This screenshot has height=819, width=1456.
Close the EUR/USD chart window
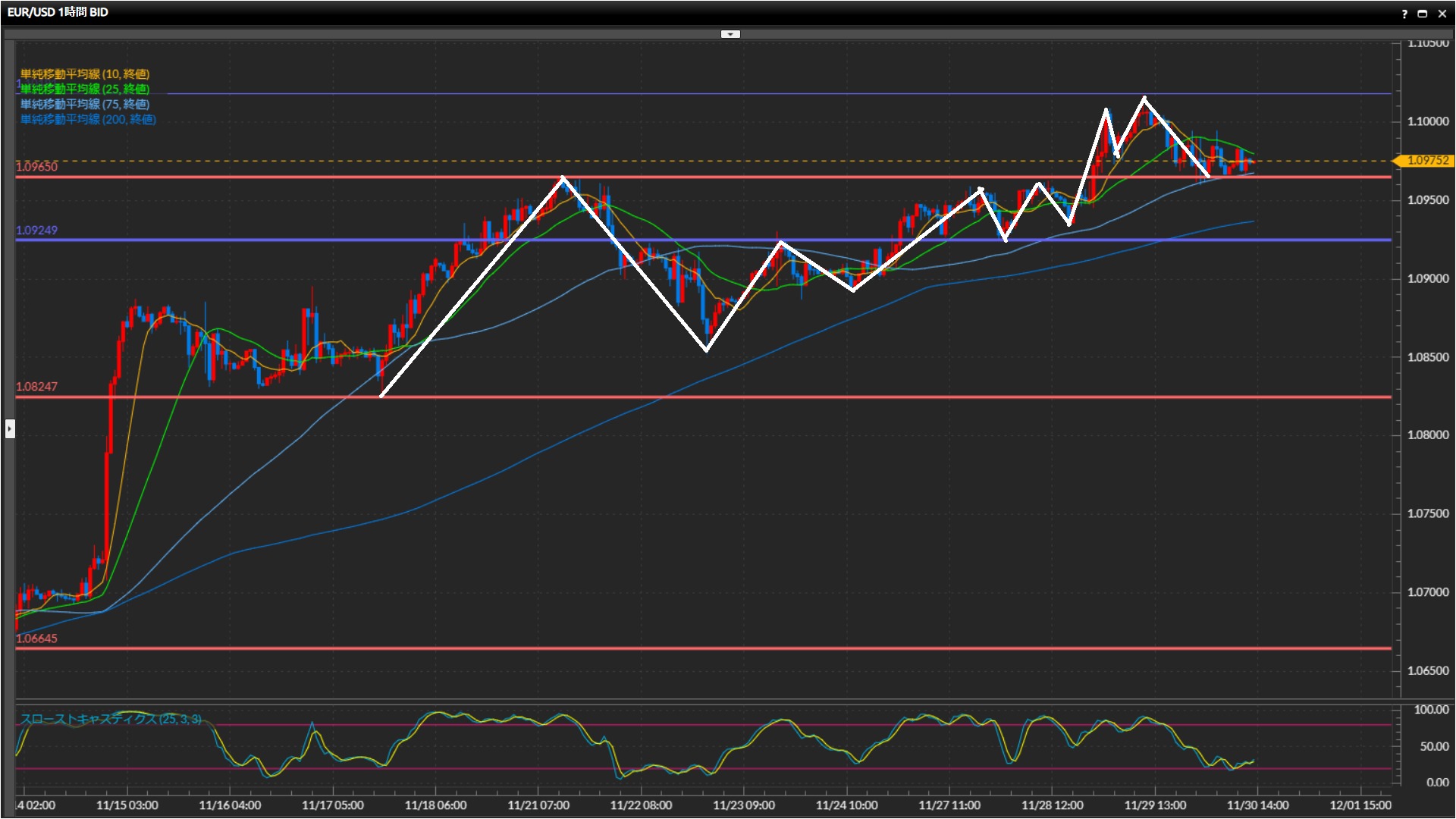coord(1442,14)
